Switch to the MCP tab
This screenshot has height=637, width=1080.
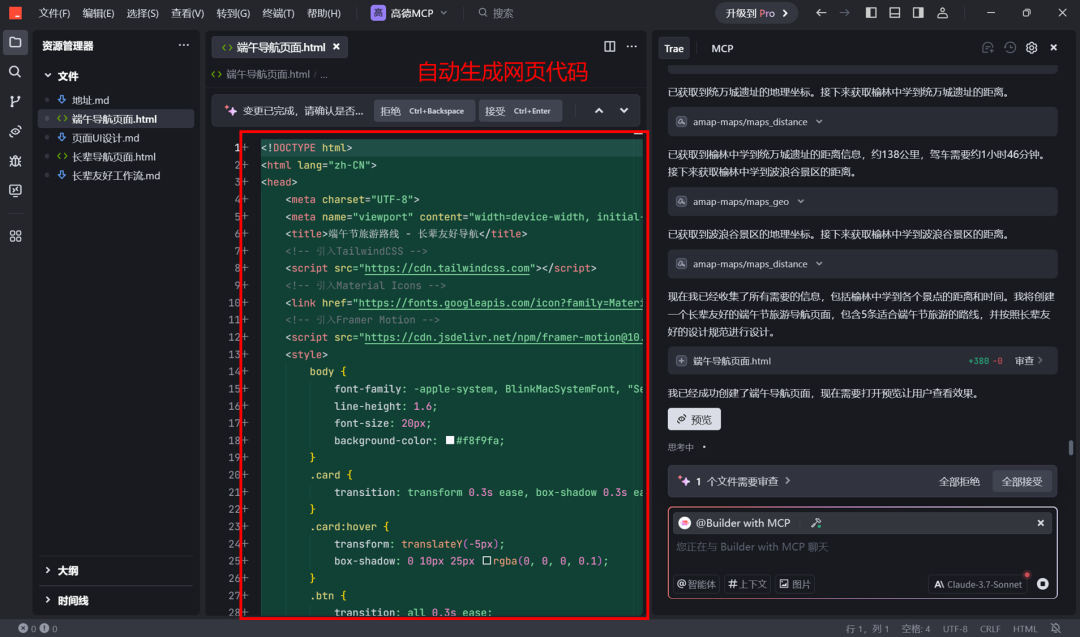point(722,48)
